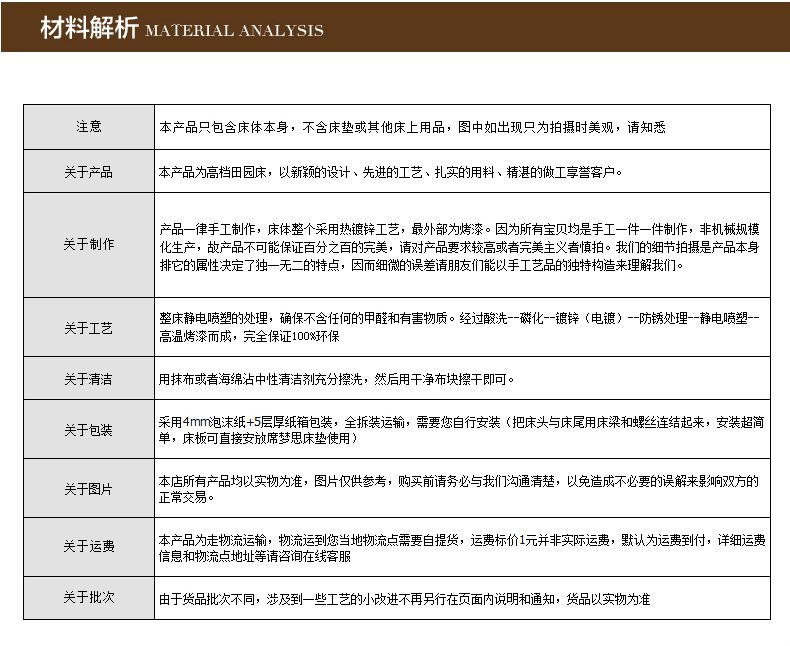This screenshot has width=790, height=646.
Task: Click the text starting 整床静电喷塑的处理
Action: (x=459, y=327)
